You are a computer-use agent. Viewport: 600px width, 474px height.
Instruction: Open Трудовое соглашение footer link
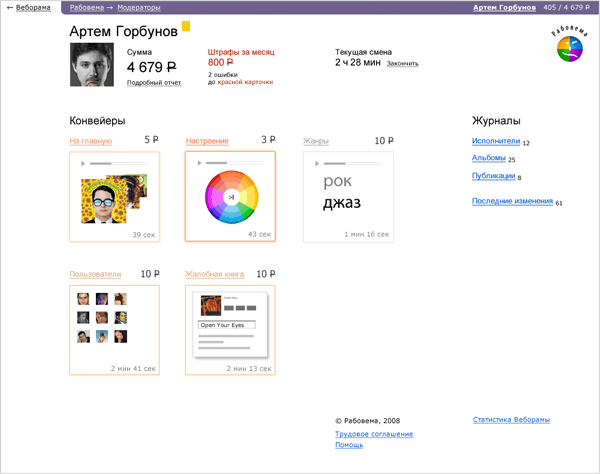click(373, 434)
